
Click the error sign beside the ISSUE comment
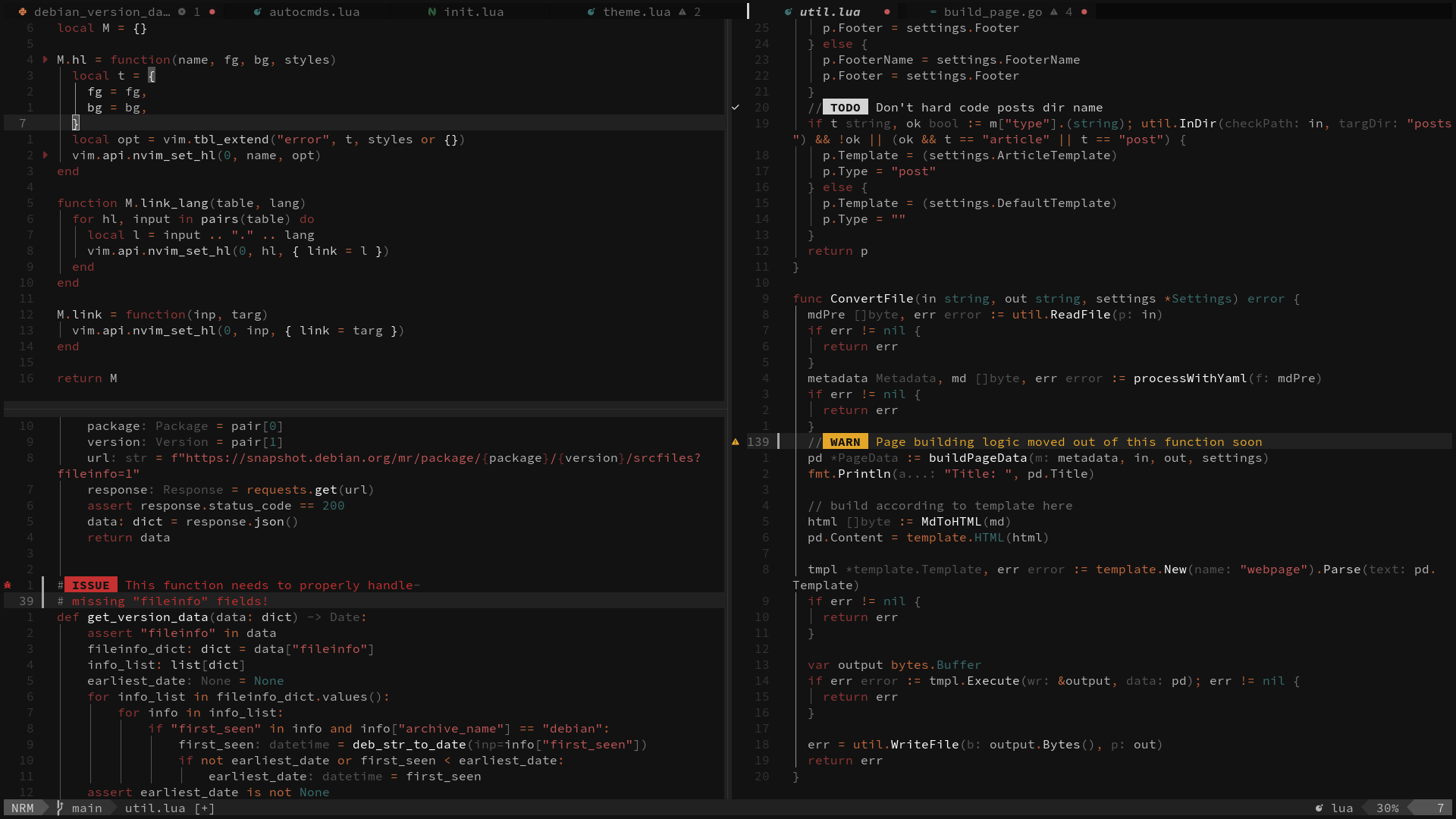(8, 585)
